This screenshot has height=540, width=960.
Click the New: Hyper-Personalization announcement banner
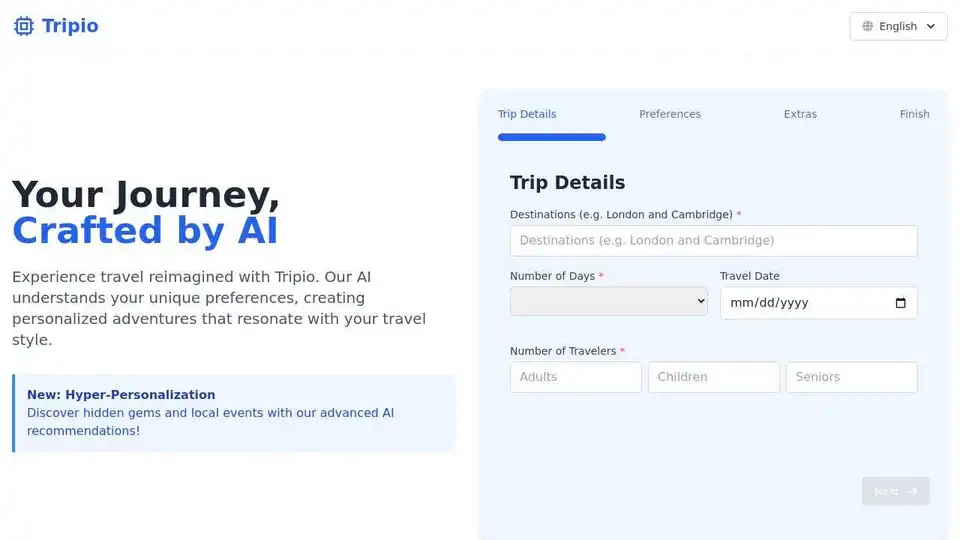[234, 413]
